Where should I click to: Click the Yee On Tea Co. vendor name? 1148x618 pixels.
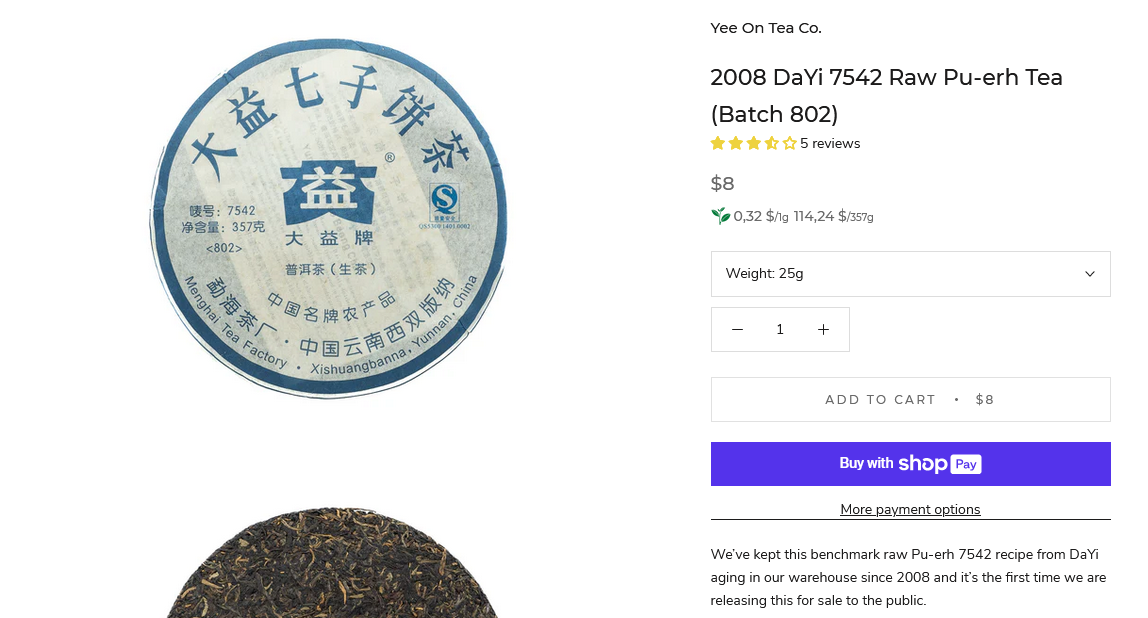pos(766,28)
